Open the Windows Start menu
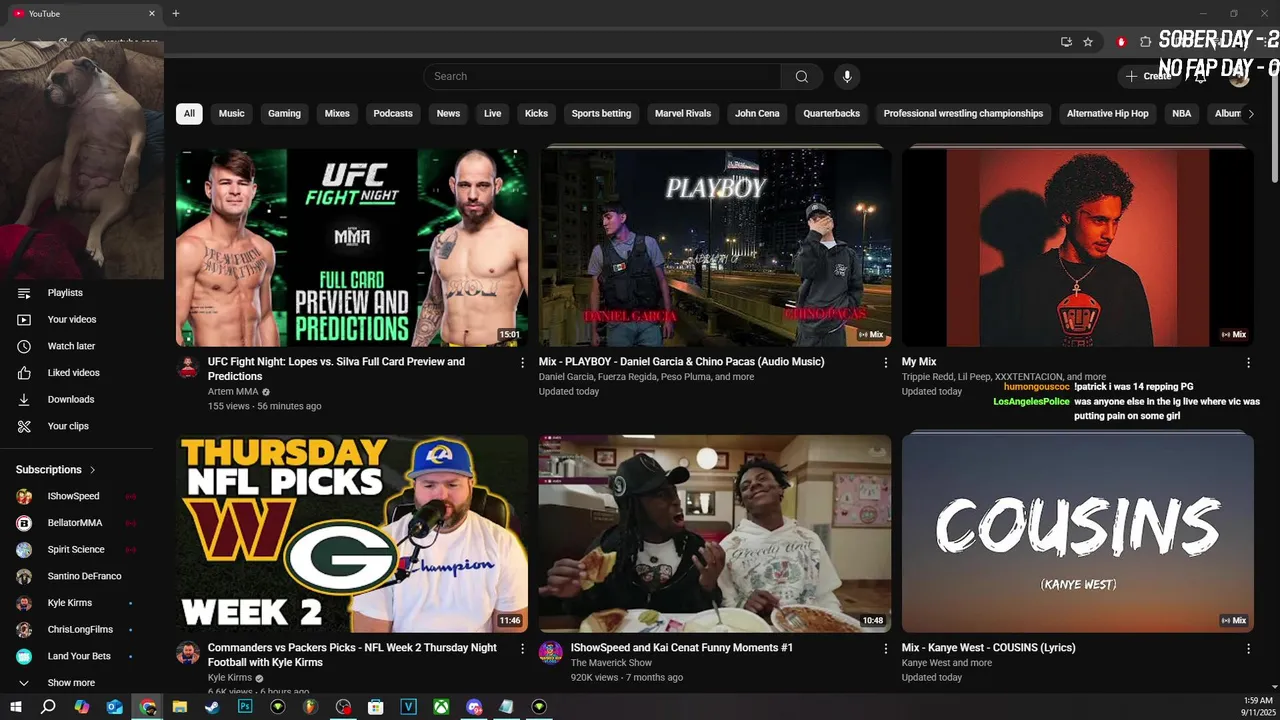 point(16,707)
